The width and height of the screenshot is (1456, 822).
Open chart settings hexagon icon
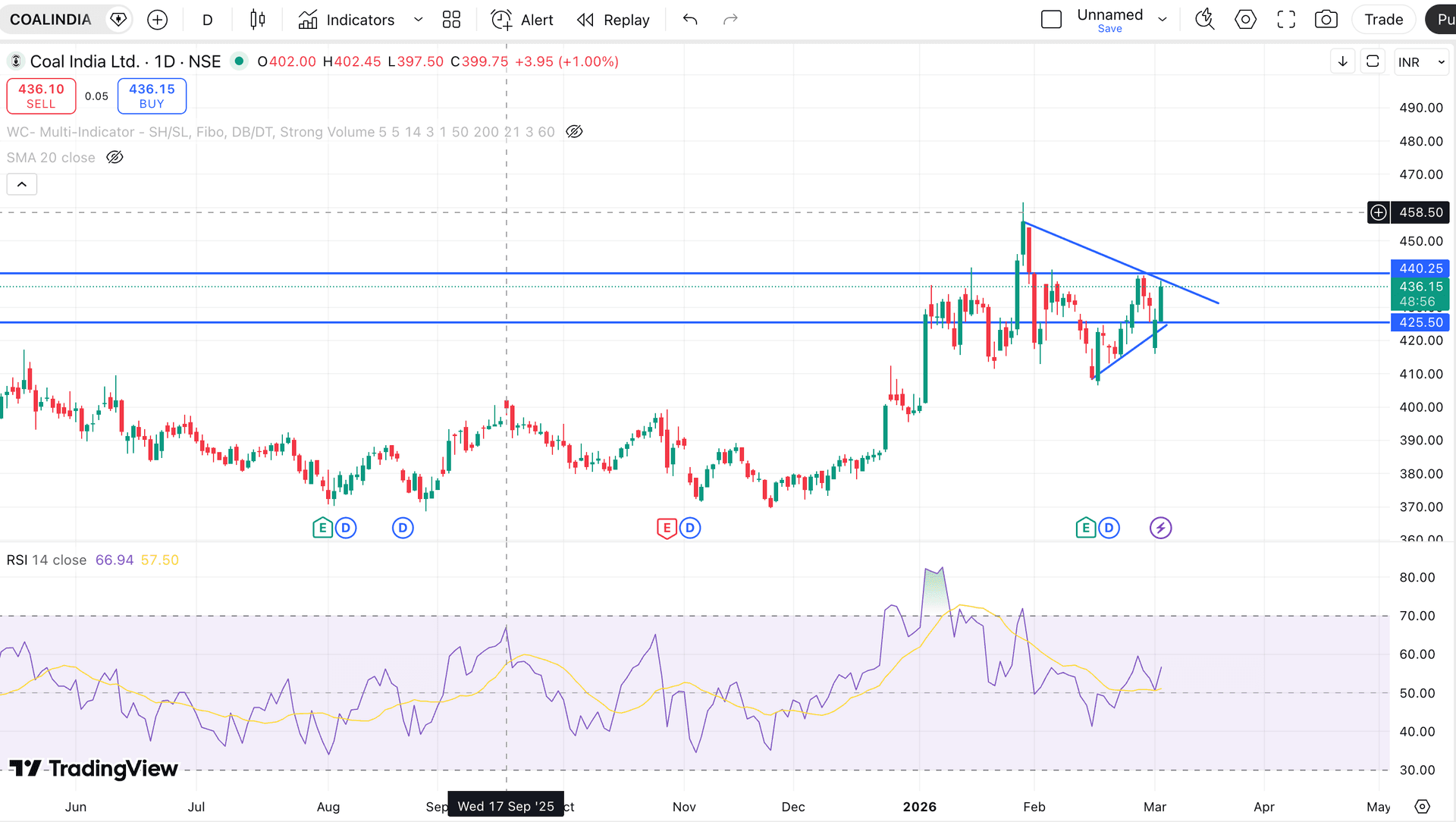pyautogui.click(x=1245, y=20)
